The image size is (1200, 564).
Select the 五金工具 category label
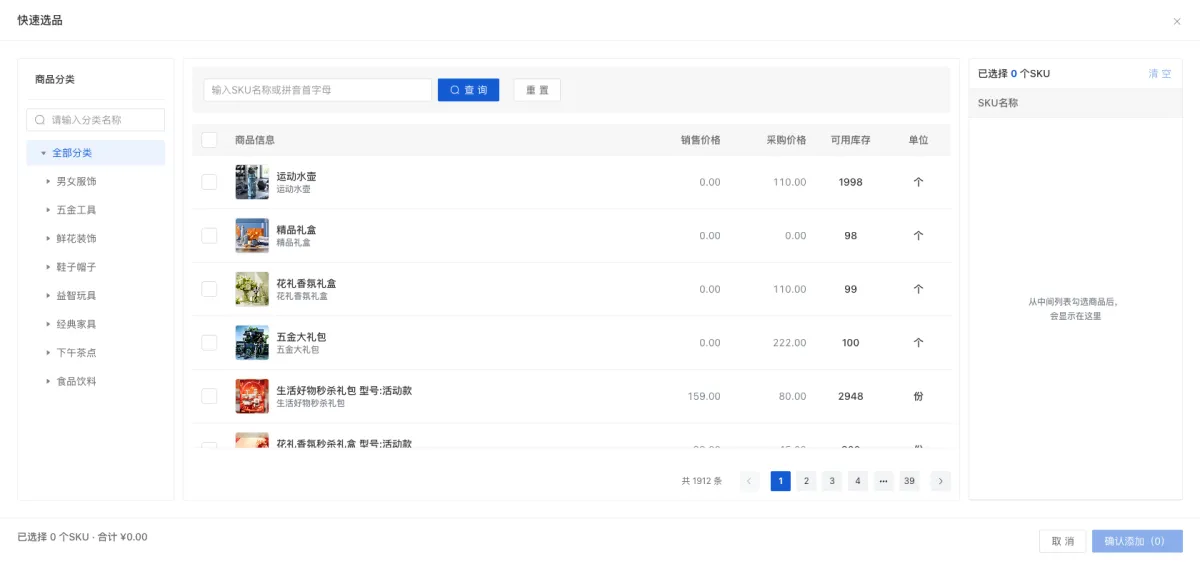(76, 210)
